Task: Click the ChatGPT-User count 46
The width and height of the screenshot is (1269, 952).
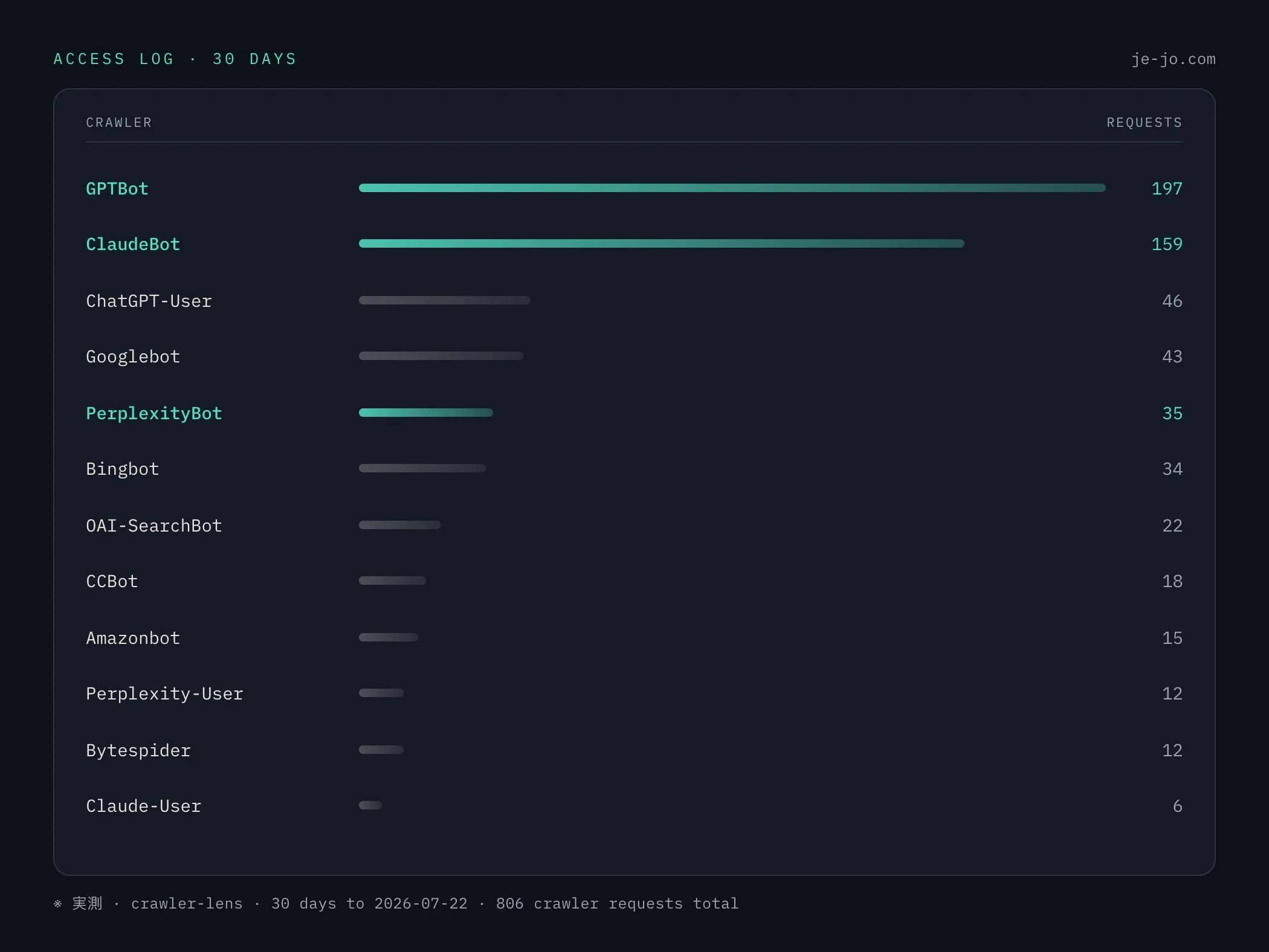Action: pyautogui.click(x=1172, y=301)
